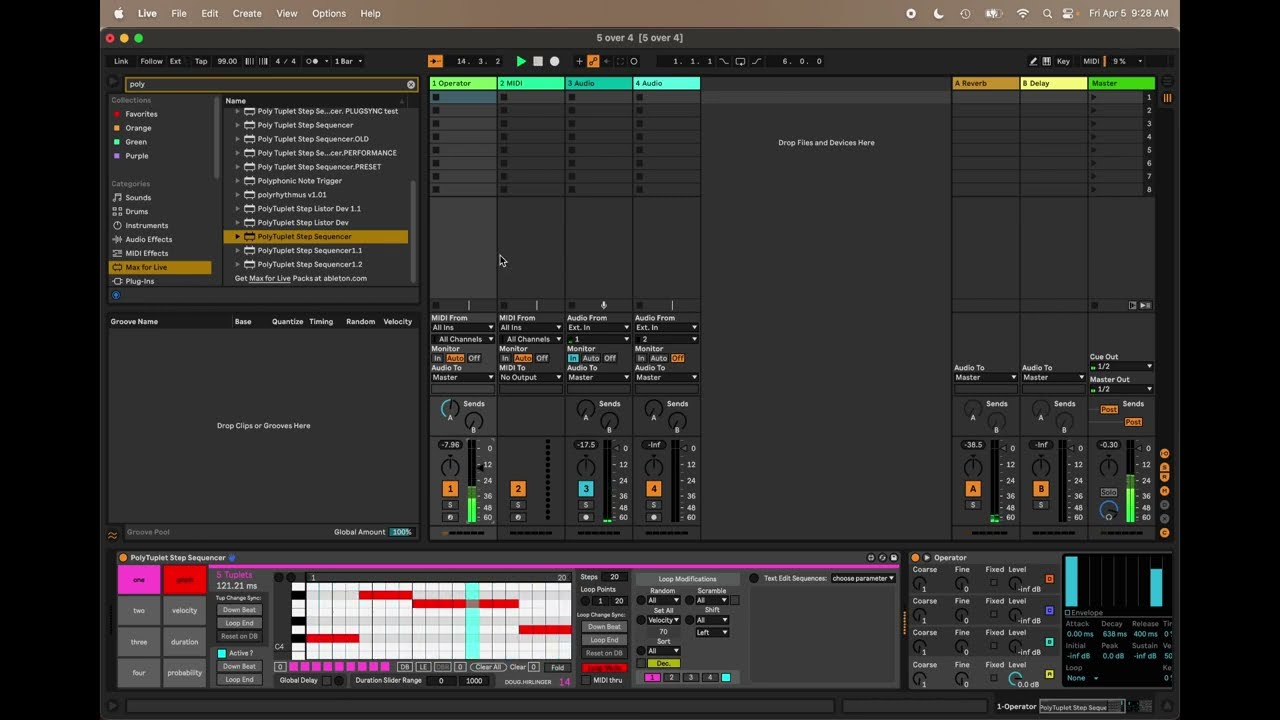The image size is (1280, 720).
Task: Select the velocity page button
Action: [185, 610]
